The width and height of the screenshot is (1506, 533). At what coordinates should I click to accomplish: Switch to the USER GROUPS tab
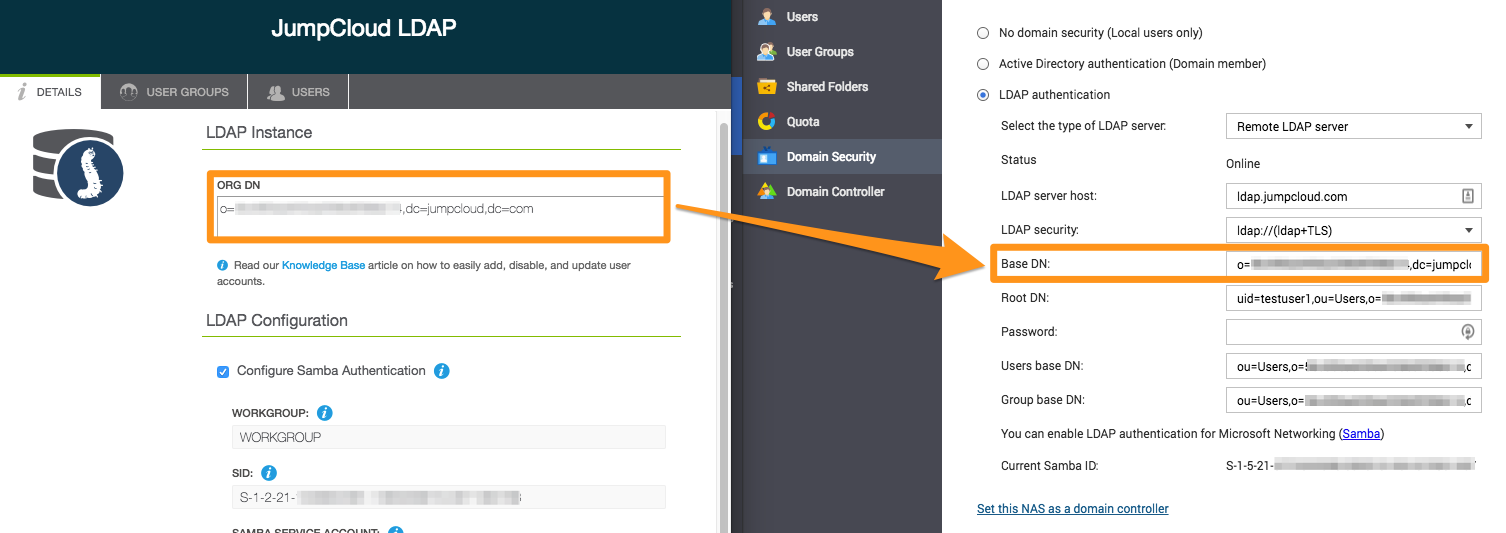click(174, 92)
